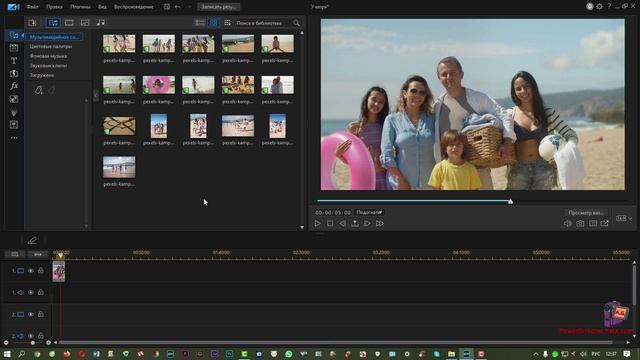Click the Записать результат button
Image resolution: width=640 pixels, height=360 pixels.
point(218,7)
